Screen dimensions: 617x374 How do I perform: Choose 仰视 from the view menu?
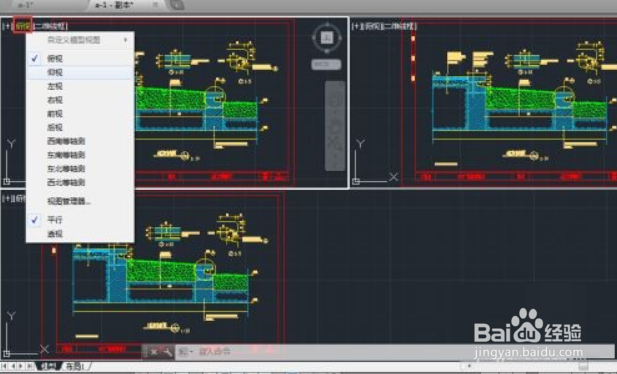click(80, 72)
